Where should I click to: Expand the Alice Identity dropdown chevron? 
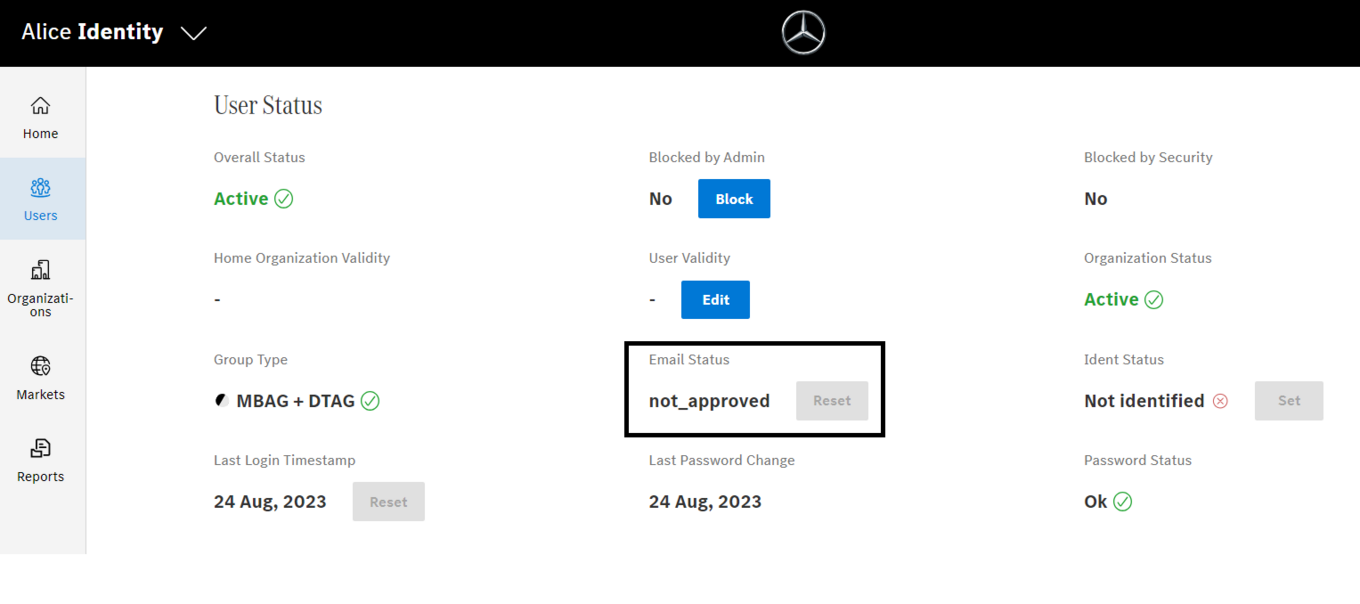193,33
